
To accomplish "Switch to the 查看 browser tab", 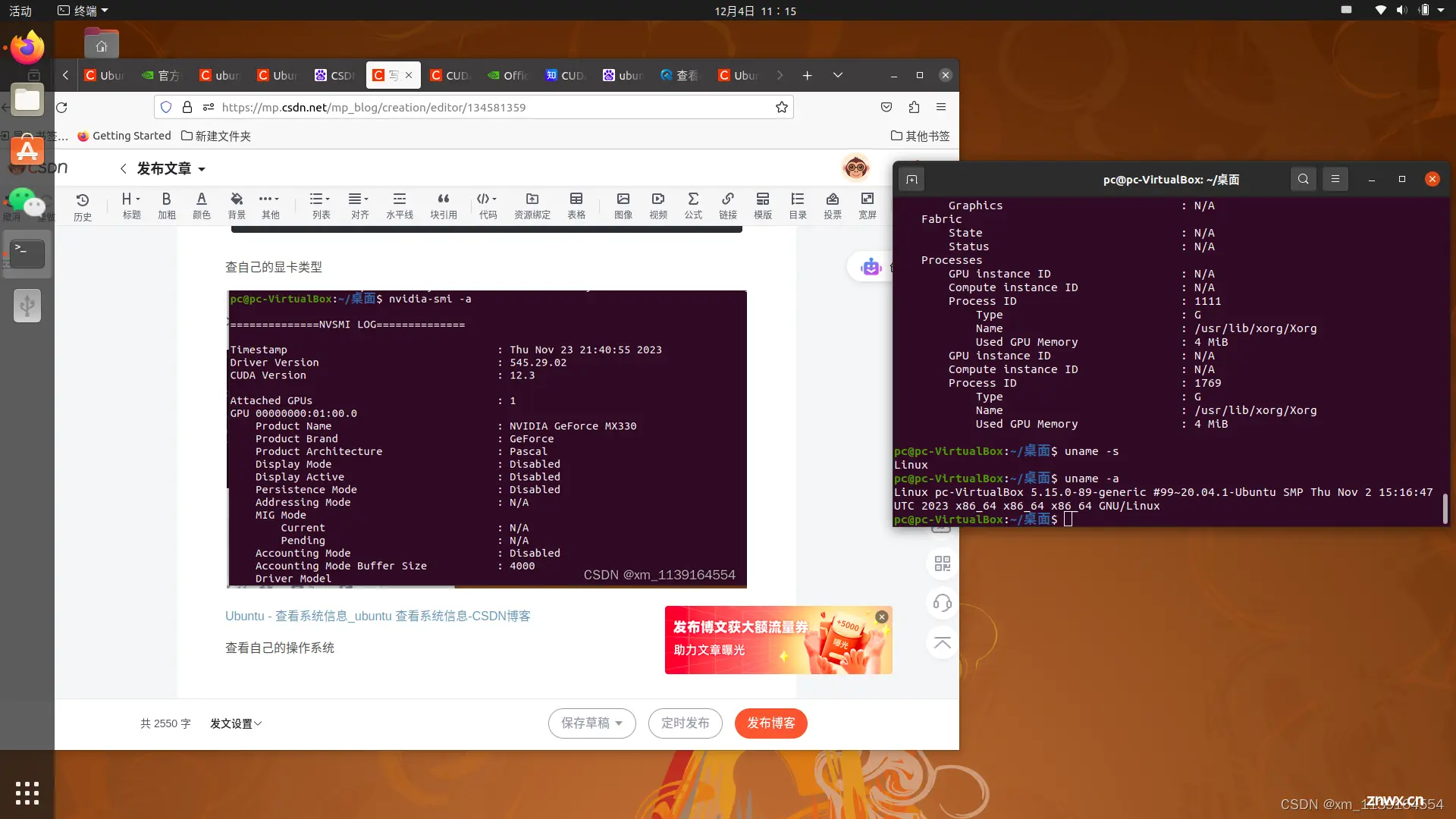I will [x=681, y=75].
